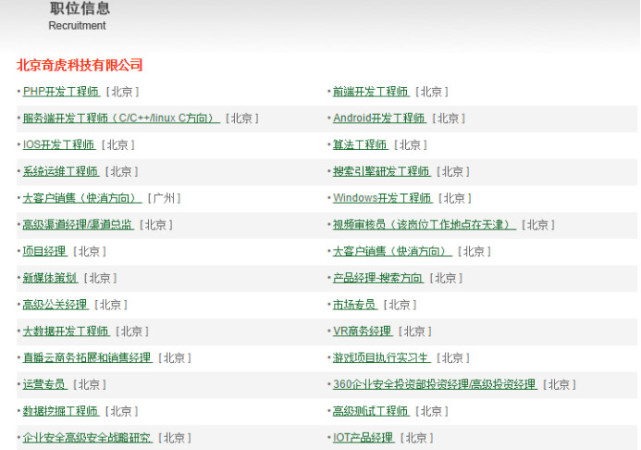Viewport: 641px width, 450px height.
Task: Select the Windows开发工程师 job link
Action: (383, 198)
